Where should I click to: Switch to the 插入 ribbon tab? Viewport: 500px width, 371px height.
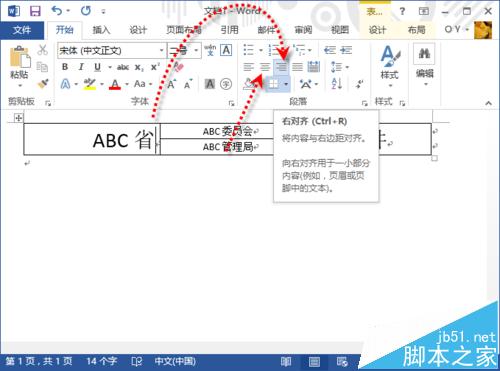click(101, 30)
